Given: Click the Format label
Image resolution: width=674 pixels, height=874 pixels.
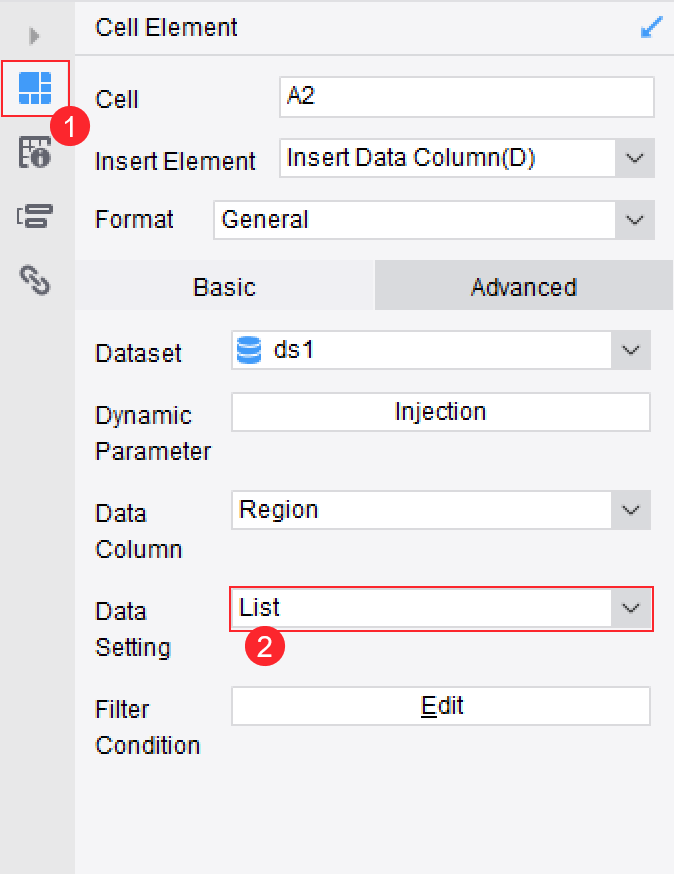Looking at the screenshot, I should (x=134, y=219).
